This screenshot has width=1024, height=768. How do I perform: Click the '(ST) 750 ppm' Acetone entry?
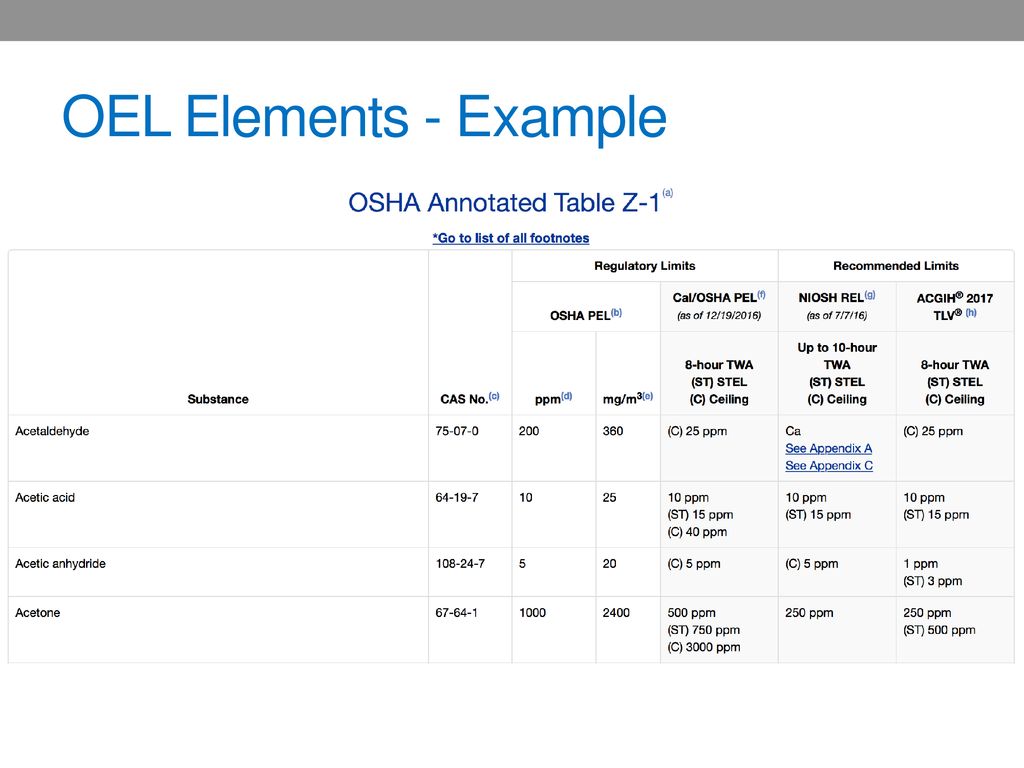coord(704,630)
